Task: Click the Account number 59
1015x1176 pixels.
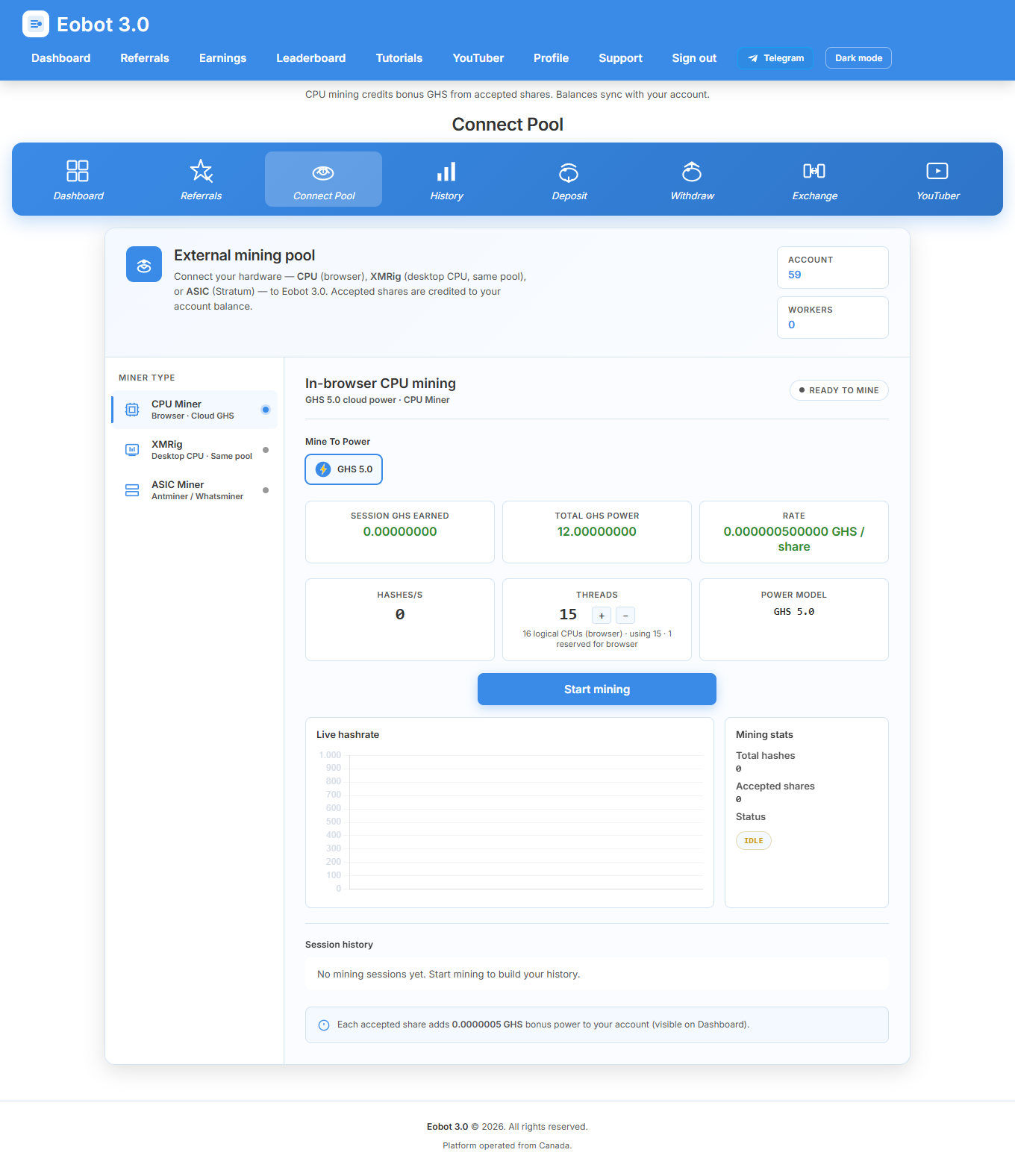Action: click(795, 275)
